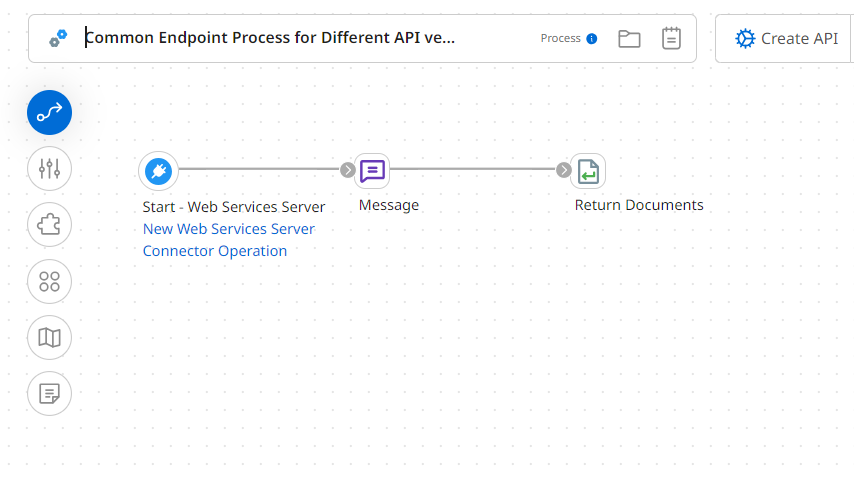This screenshot has height=478, width=854.
Task: Click the 'Process' type label
Action: click(x=560, y=39)
